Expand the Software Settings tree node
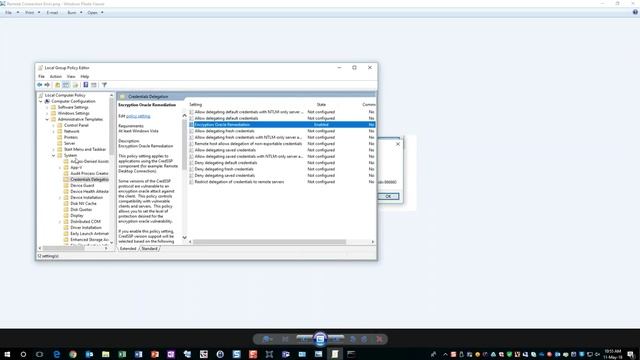This screenshot has width=640, height=360. [47, 107]
